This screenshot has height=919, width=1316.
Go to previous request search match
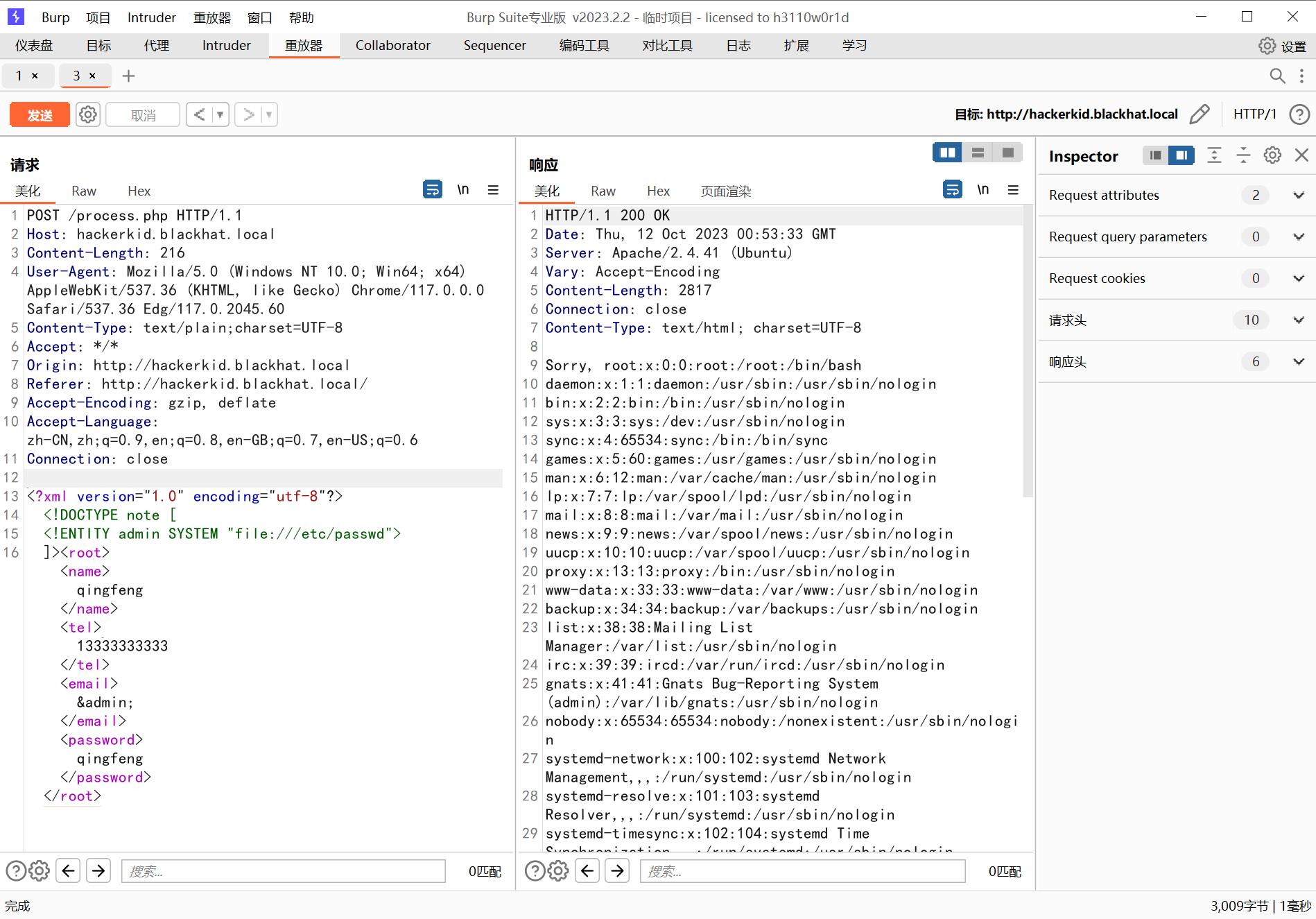point(69,870)
